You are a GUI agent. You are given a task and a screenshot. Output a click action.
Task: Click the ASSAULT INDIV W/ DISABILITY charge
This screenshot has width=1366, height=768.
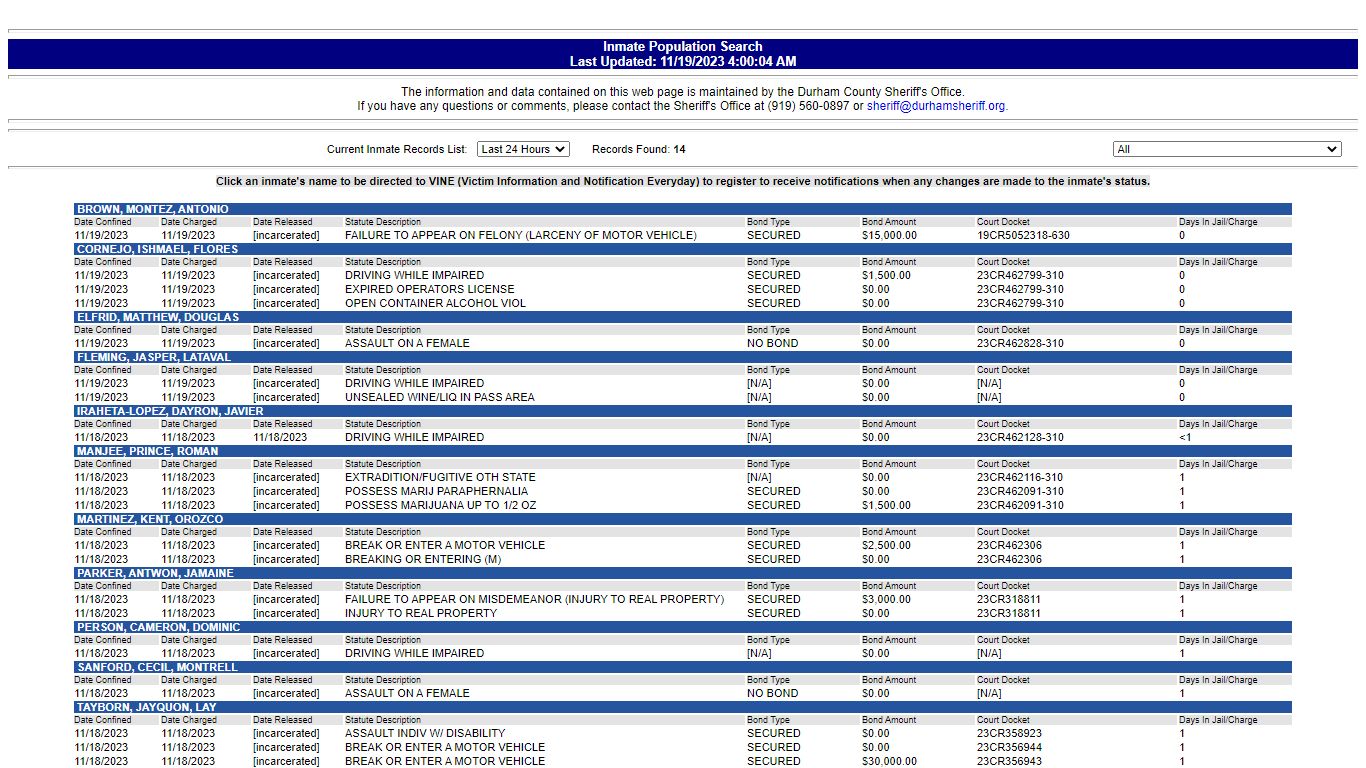425,734
